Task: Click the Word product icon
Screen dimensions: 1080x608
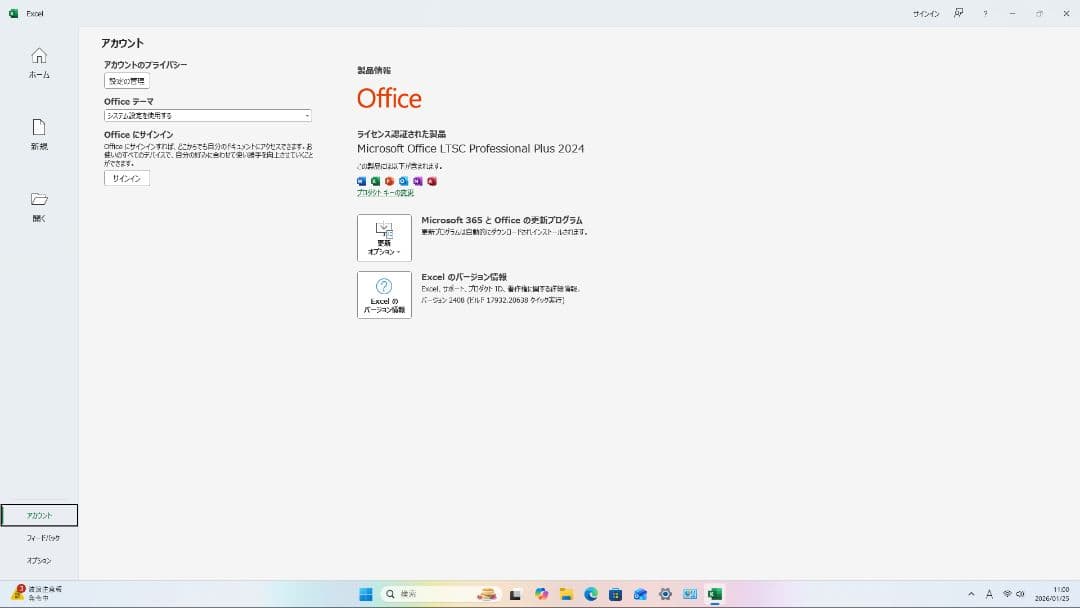Action: [362, 181]
